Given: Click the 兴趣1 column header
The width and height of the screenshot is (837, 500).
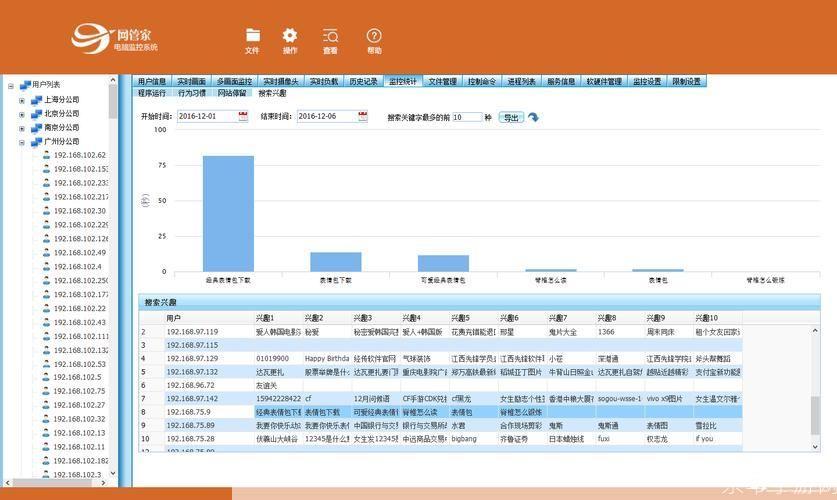Looking at the screenshot, I should [278, 318].
